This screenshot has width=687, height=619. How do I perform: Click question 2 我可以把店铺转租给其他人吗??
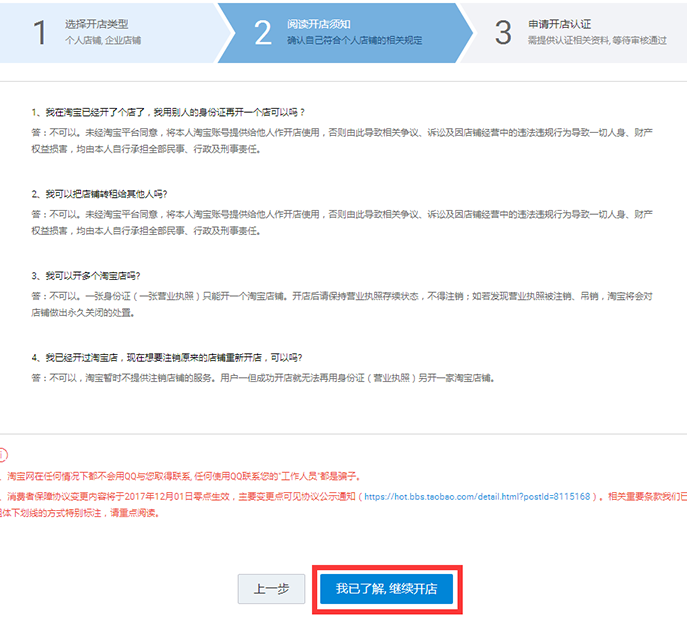pyautogui.click(x=99, y=194)
